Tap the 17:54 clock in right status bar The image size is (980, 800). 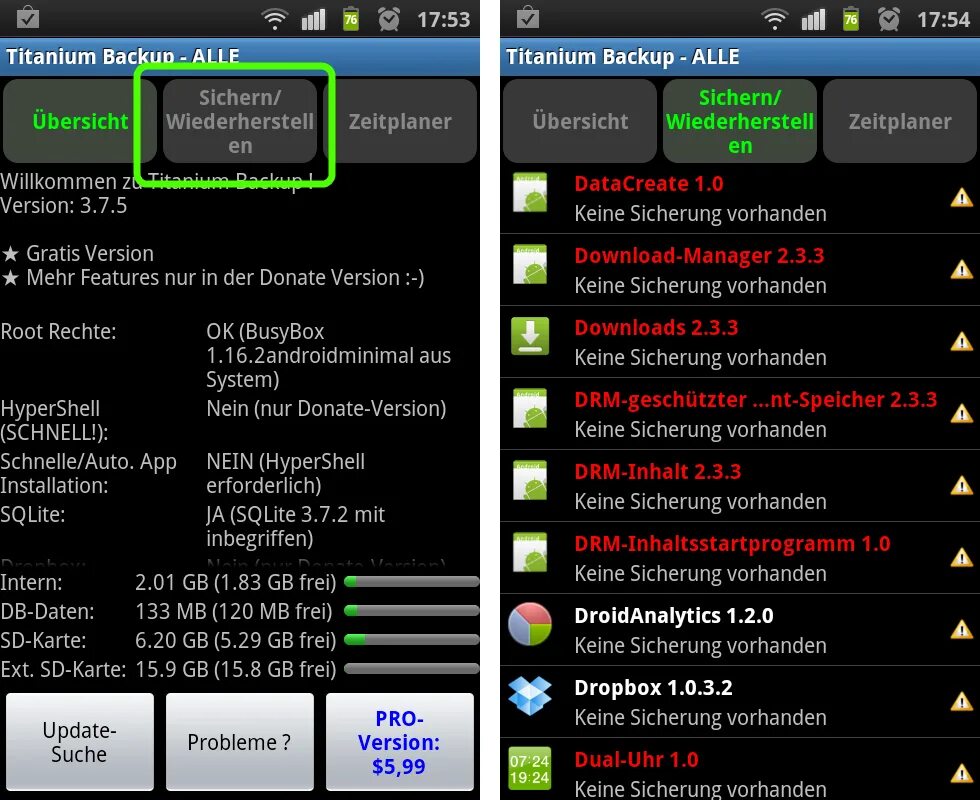click(x=943, y=20)
